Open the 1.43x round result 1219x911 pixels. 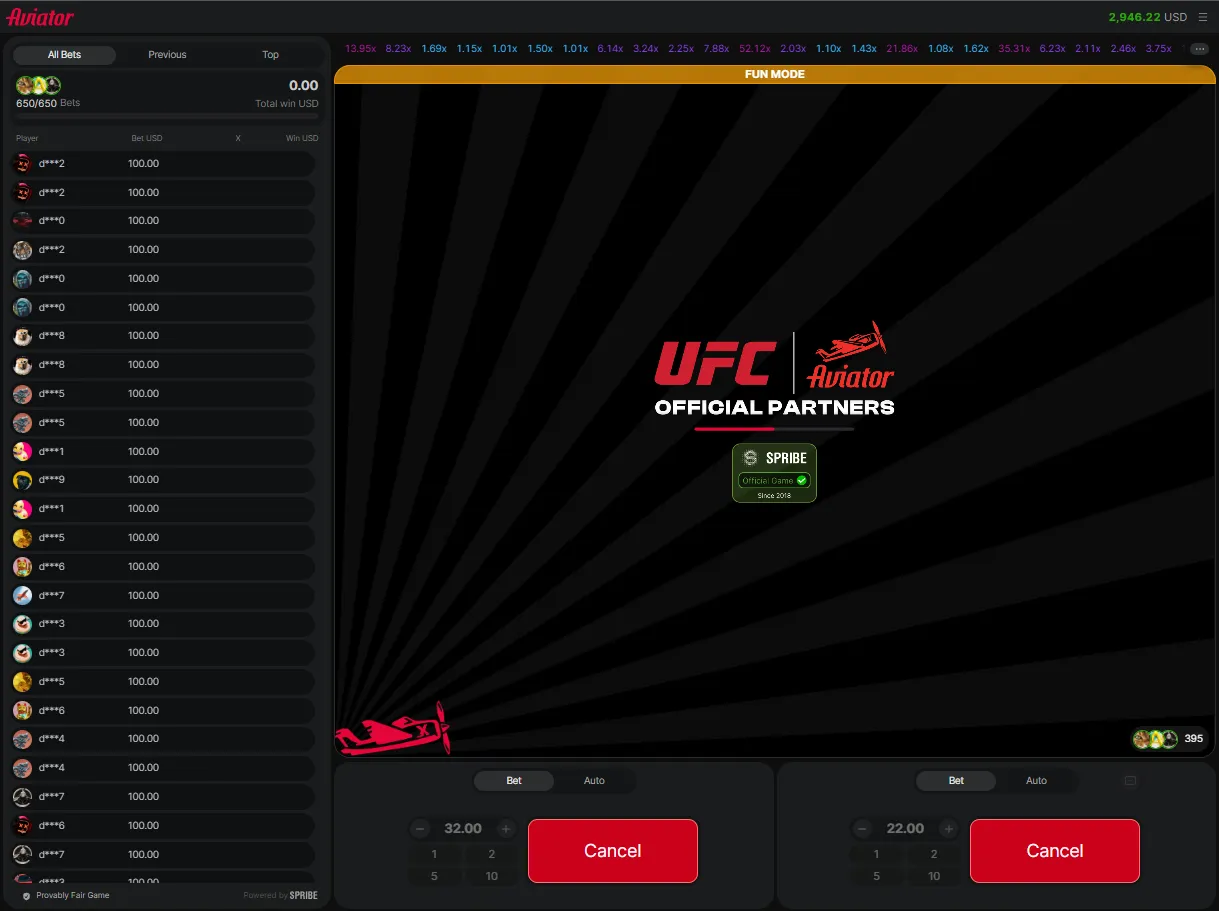click(864, 49)
